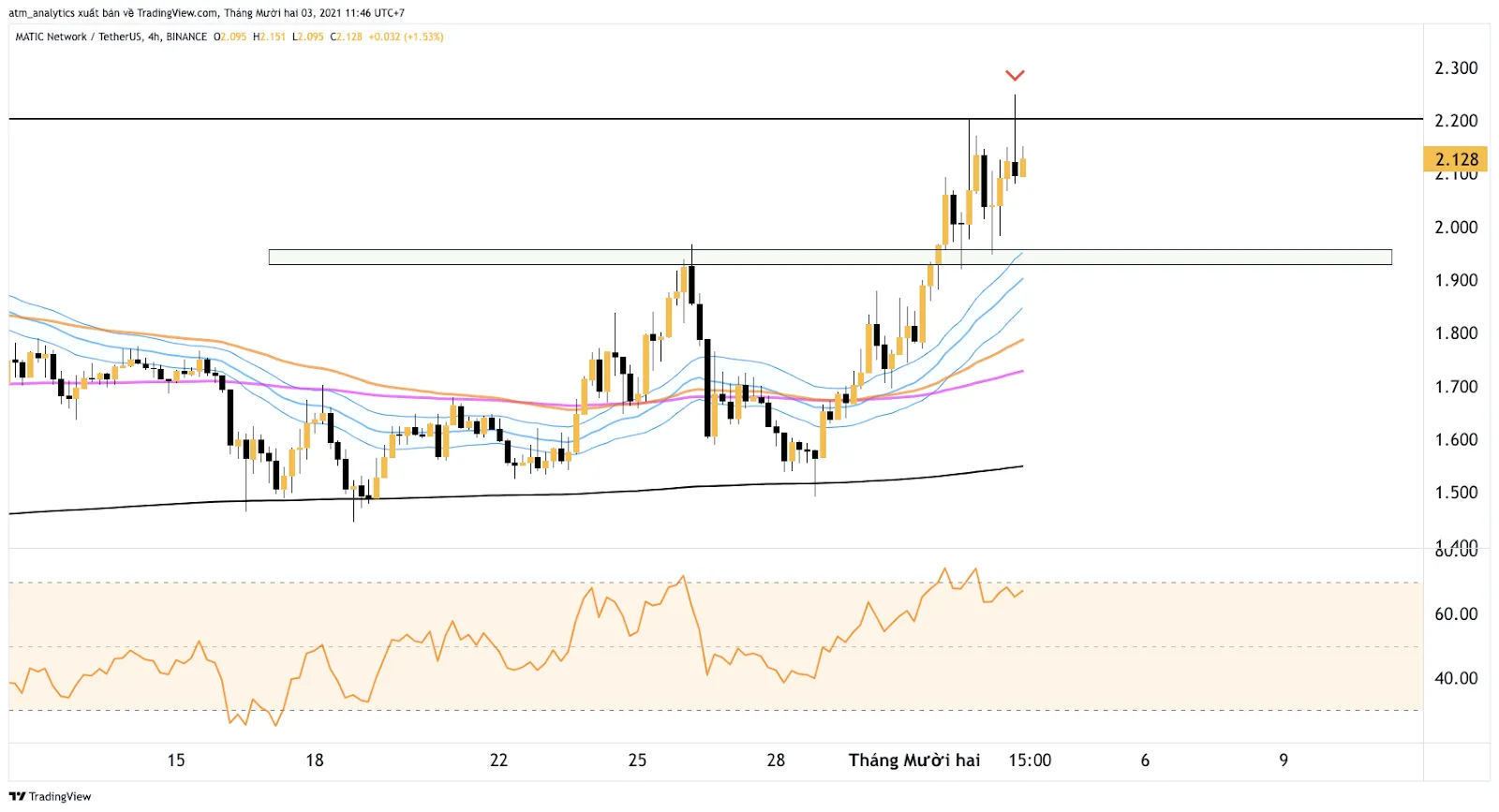
Task: Click the 1.500 price axis label
Action: (1456, 493)
